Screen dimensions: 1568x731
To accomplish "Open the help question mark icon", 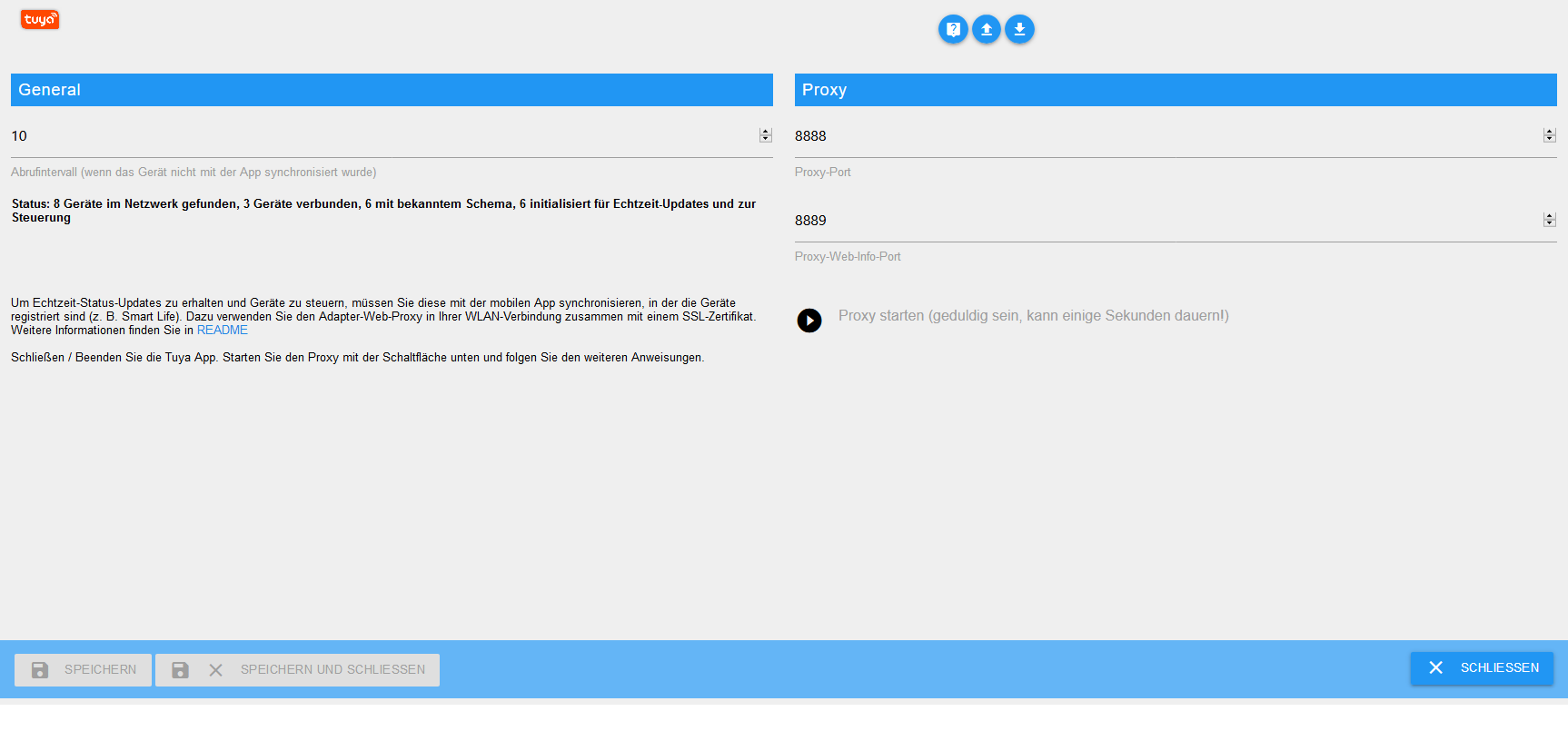I will pyautogui.click(x=953, y=29).
